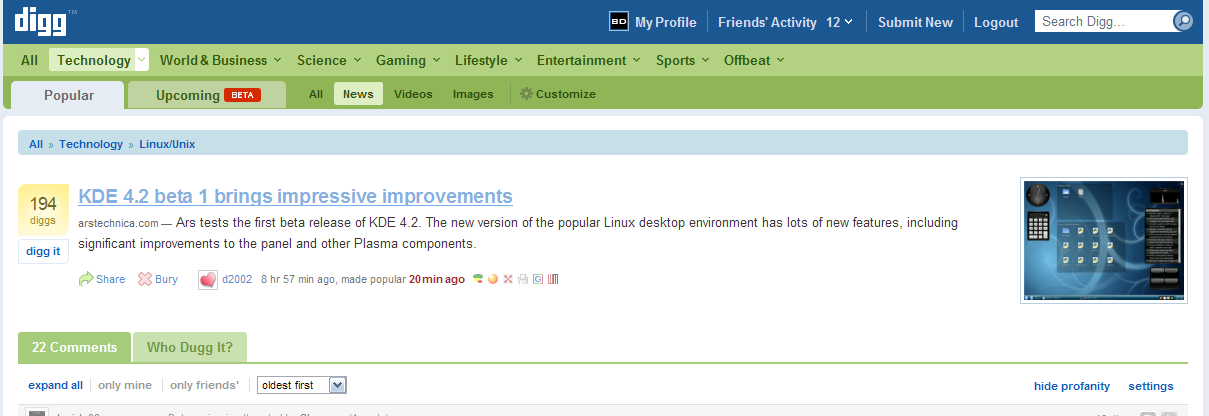
Task: Click the Logout link
Action: (996, 22)
